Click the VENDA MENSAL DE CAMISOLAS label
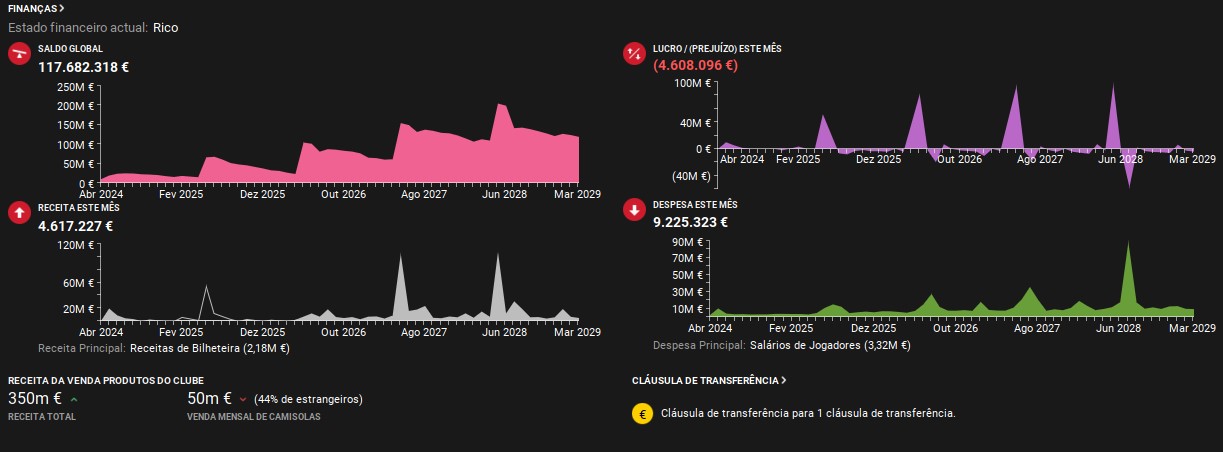Image resolution: width=1223 pixels, height=452 pixels. (x=254, y=416)
